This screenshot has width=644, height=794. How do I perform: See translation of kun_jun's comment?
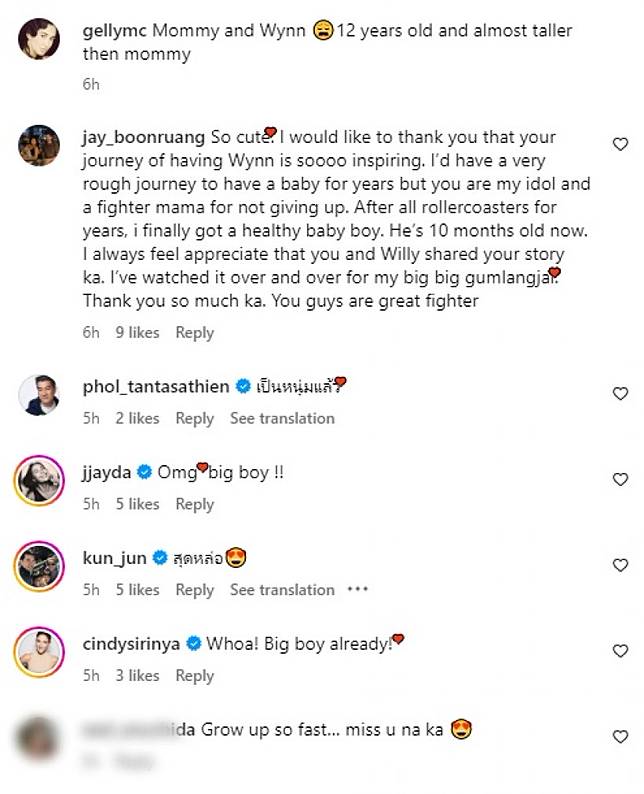(282, 590)
